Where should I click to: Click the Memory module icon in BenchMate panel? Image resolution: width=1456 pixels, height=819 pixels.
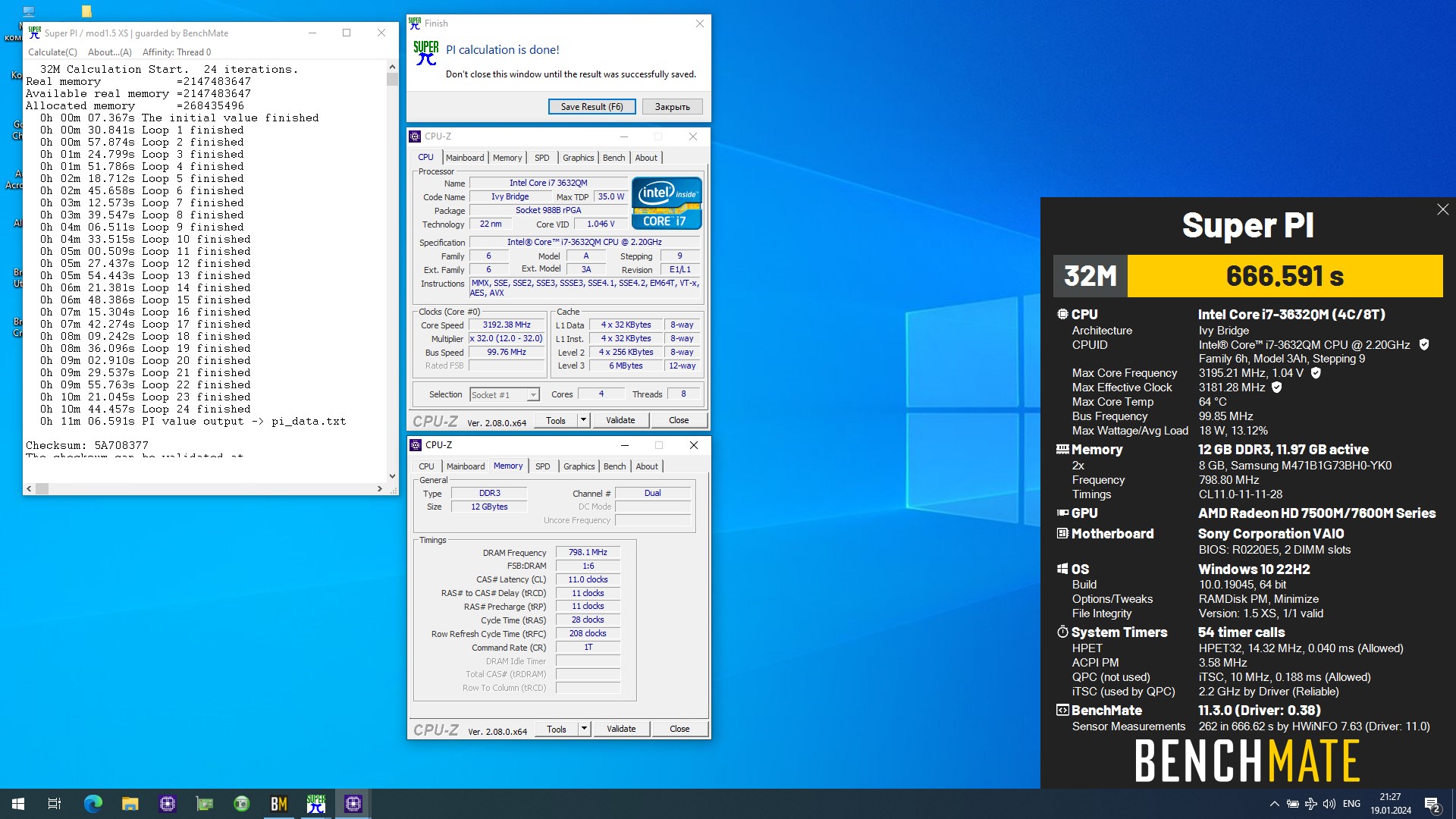point(1062,449)
